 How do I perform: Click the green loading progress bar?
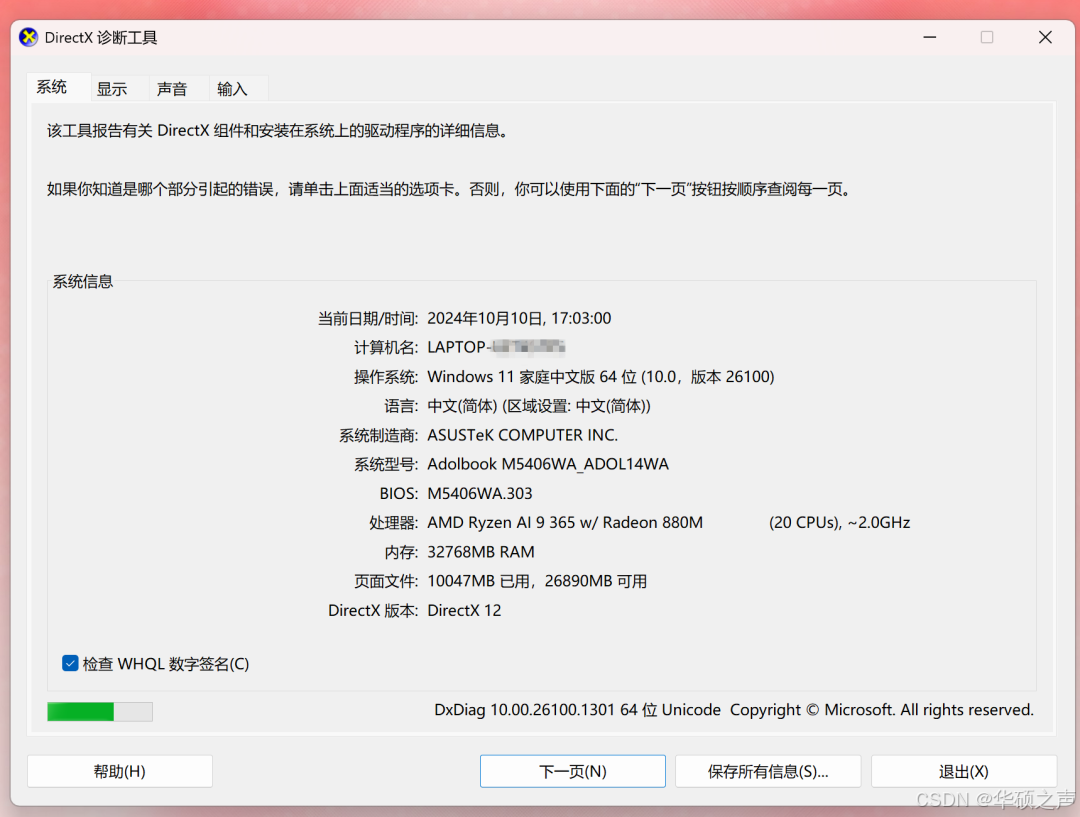pos(100,712)
